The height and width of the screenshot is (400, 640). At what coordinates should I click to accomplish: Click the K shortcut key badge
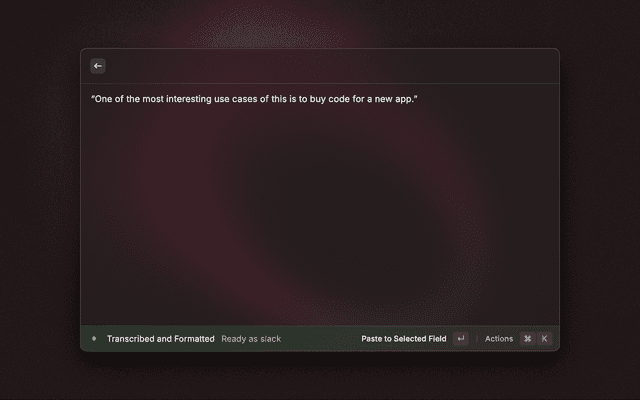(544, 338)
